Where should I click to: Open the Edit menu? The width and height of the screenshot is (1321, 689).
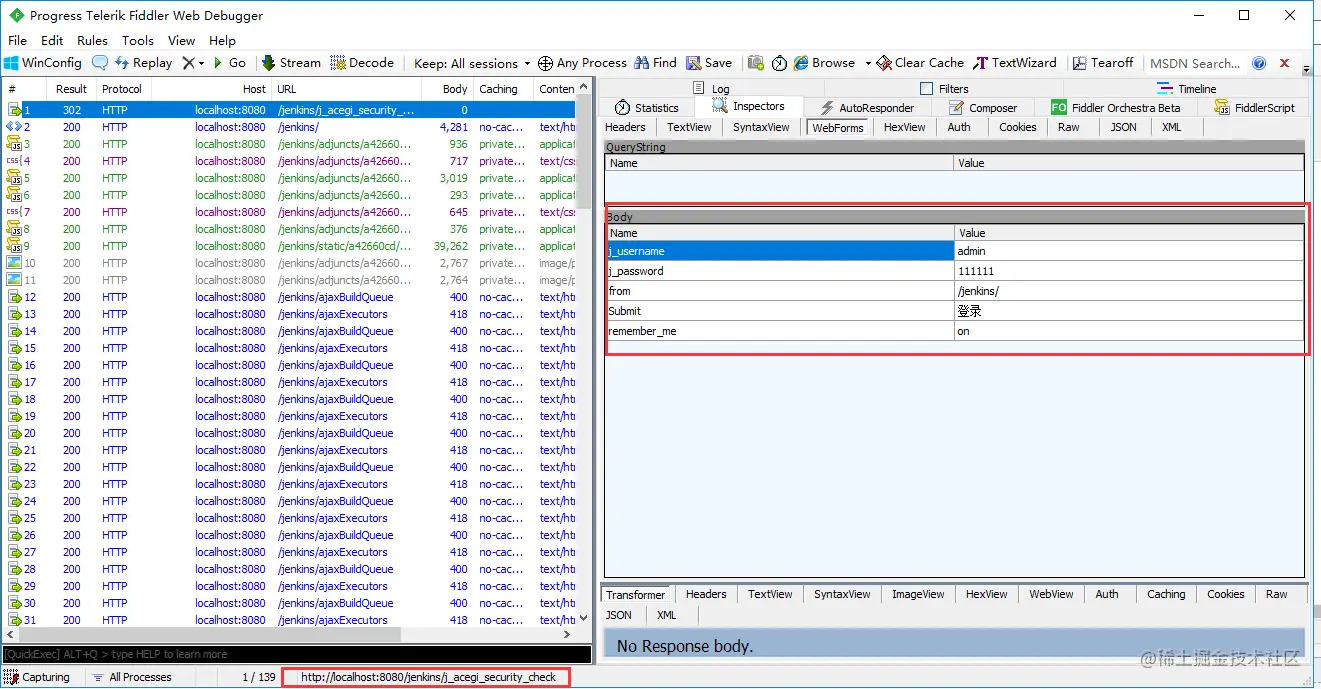[52, 41]
